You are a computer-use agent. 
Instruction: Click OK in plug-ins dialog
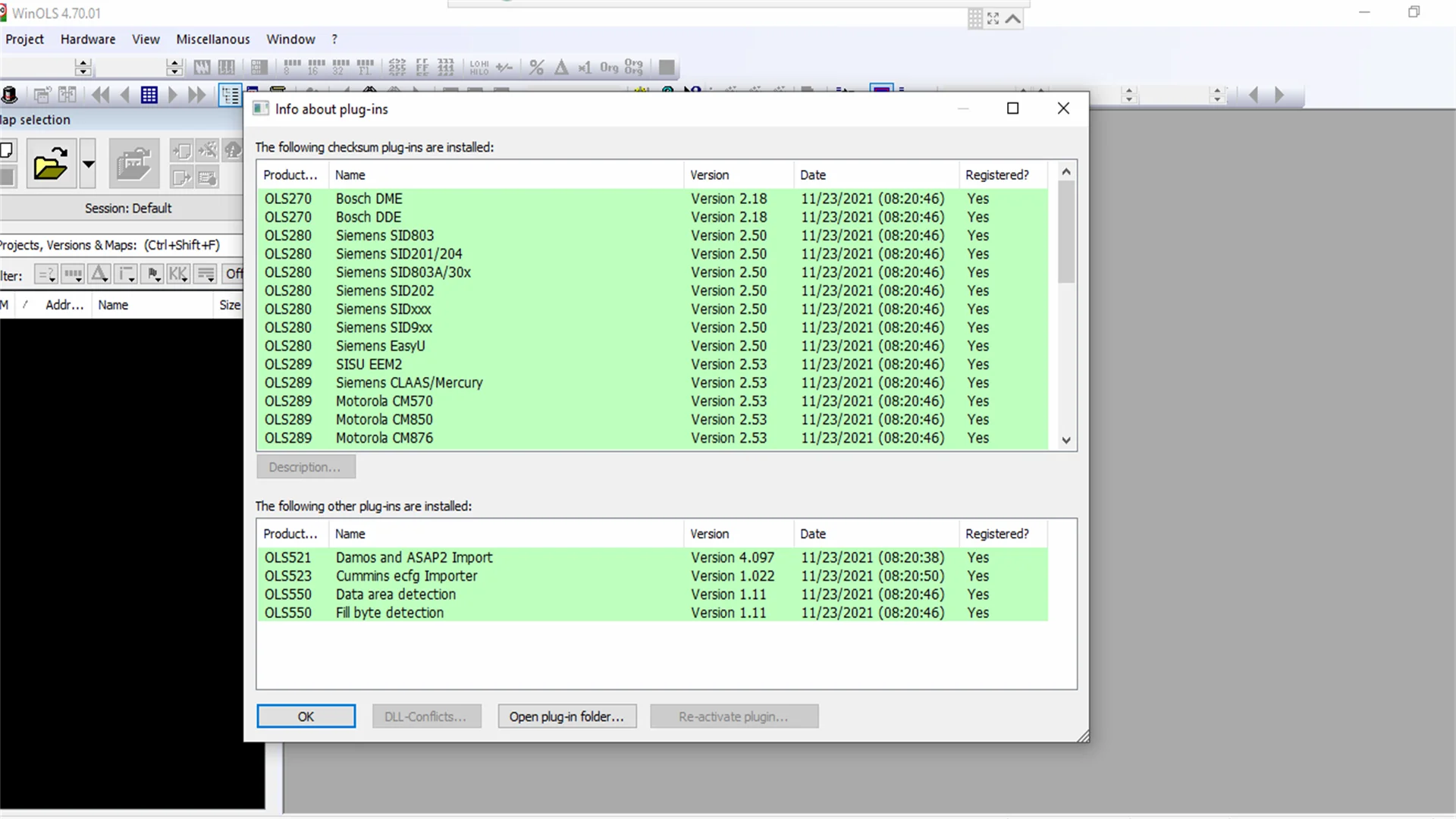tap(306, 717)
